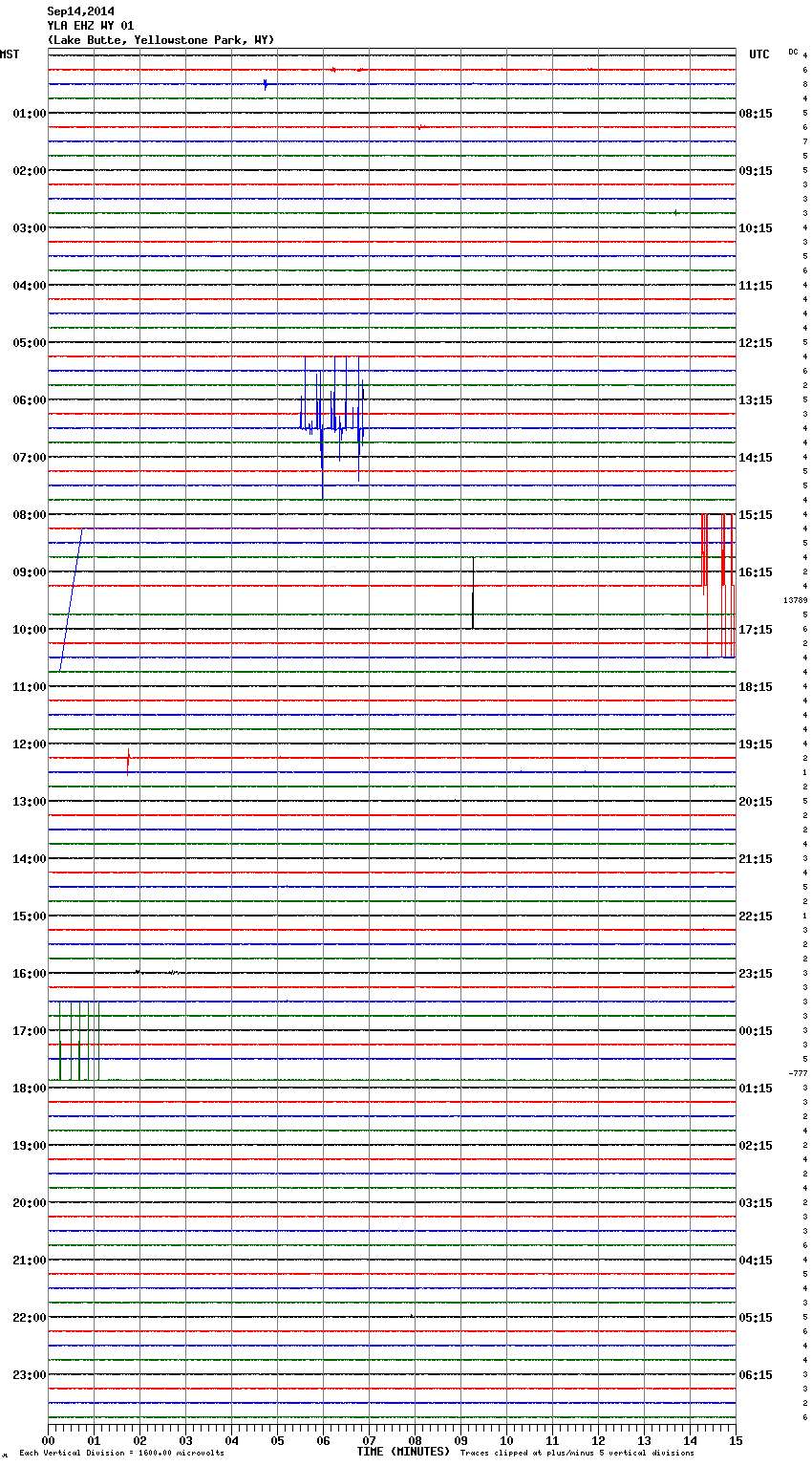The width and height of the screenshot is (812, 1466).
Task: Select the 11:00 MST time label
Action: point(29,687)
